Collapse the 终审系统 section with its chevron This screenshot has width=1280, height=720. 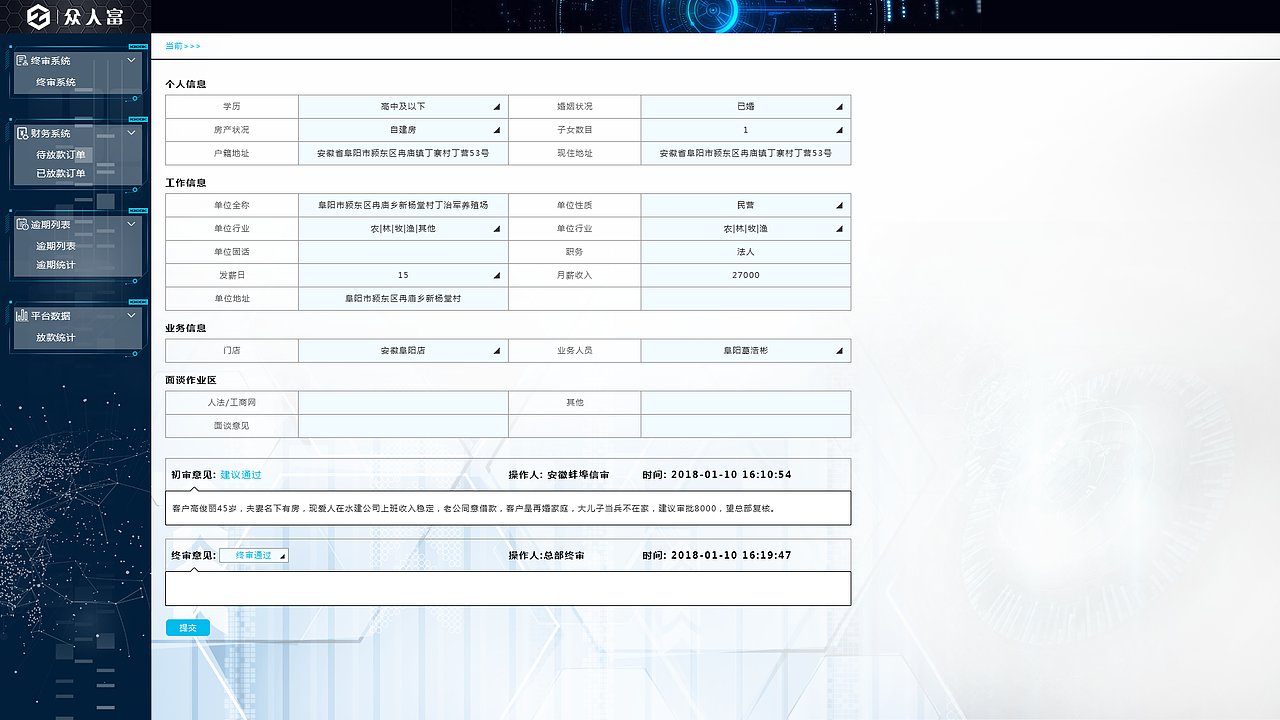[x=131, y=60]
